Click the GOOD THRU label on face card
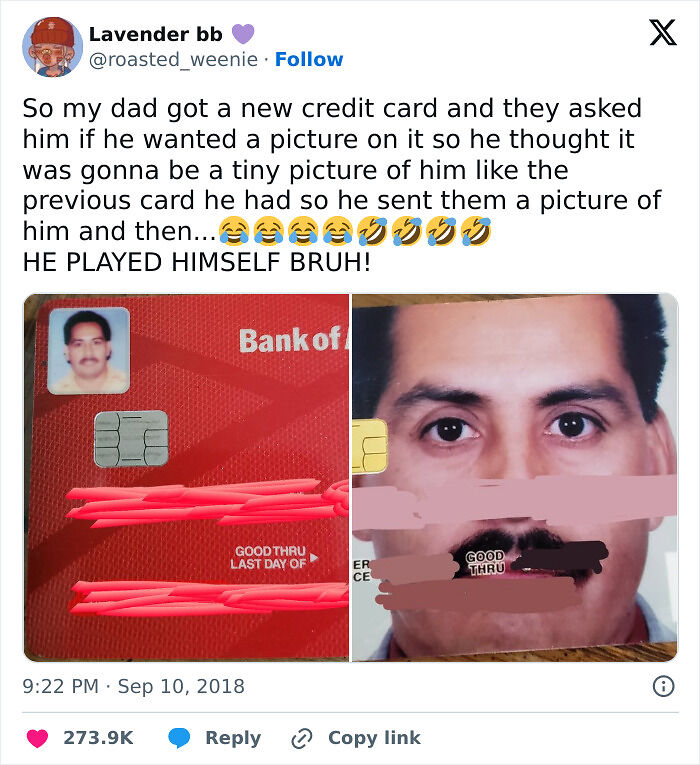The width and height of the screenshot is (700, 765). [486, 563]
